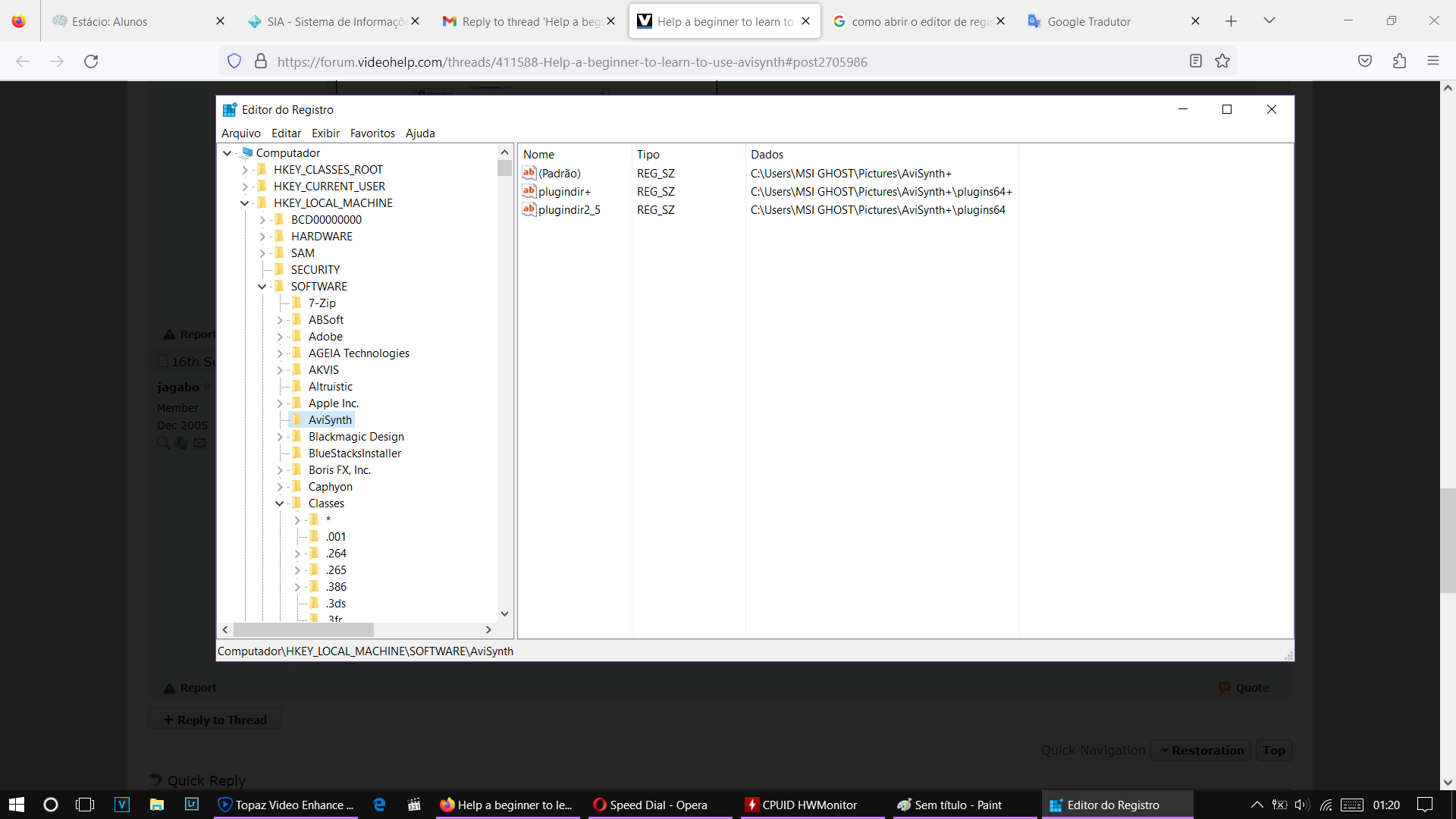This screenshot has height=819, width=1456.
Task: Toggle reader view icon
Action: tap(1196, 61)
